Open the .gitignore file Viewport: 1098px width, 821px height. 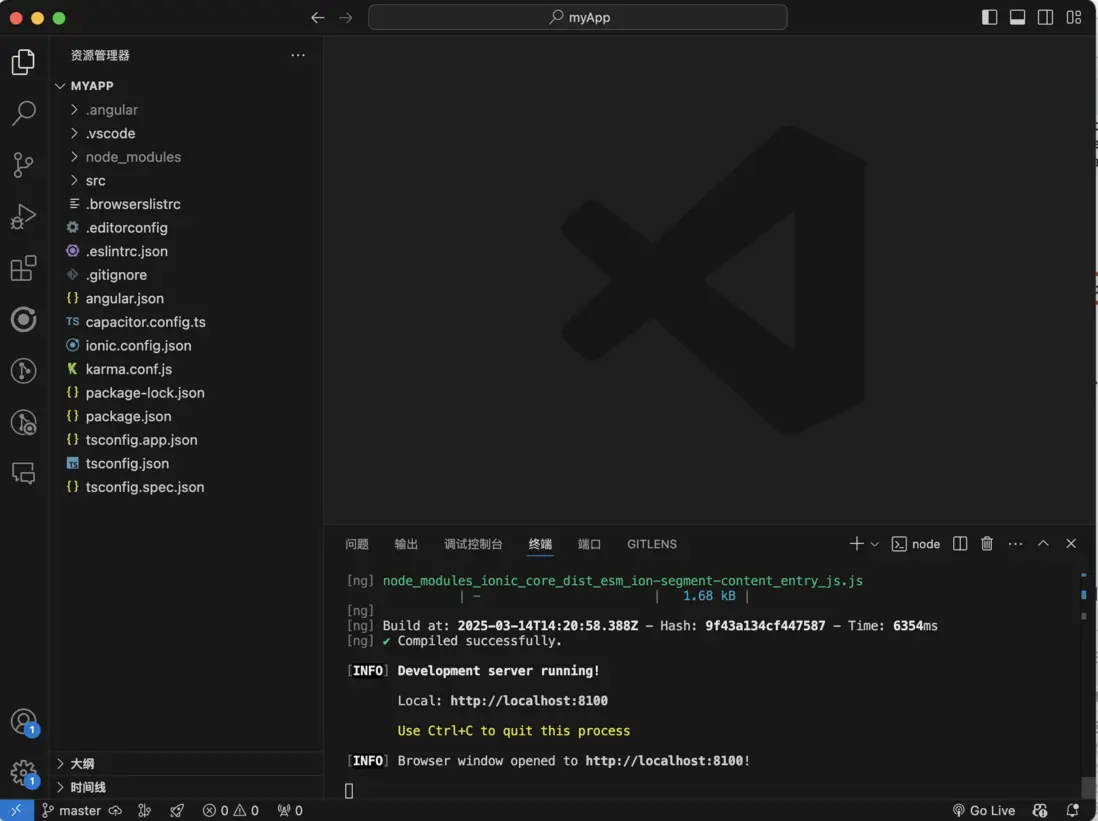[x=187, y=275]
